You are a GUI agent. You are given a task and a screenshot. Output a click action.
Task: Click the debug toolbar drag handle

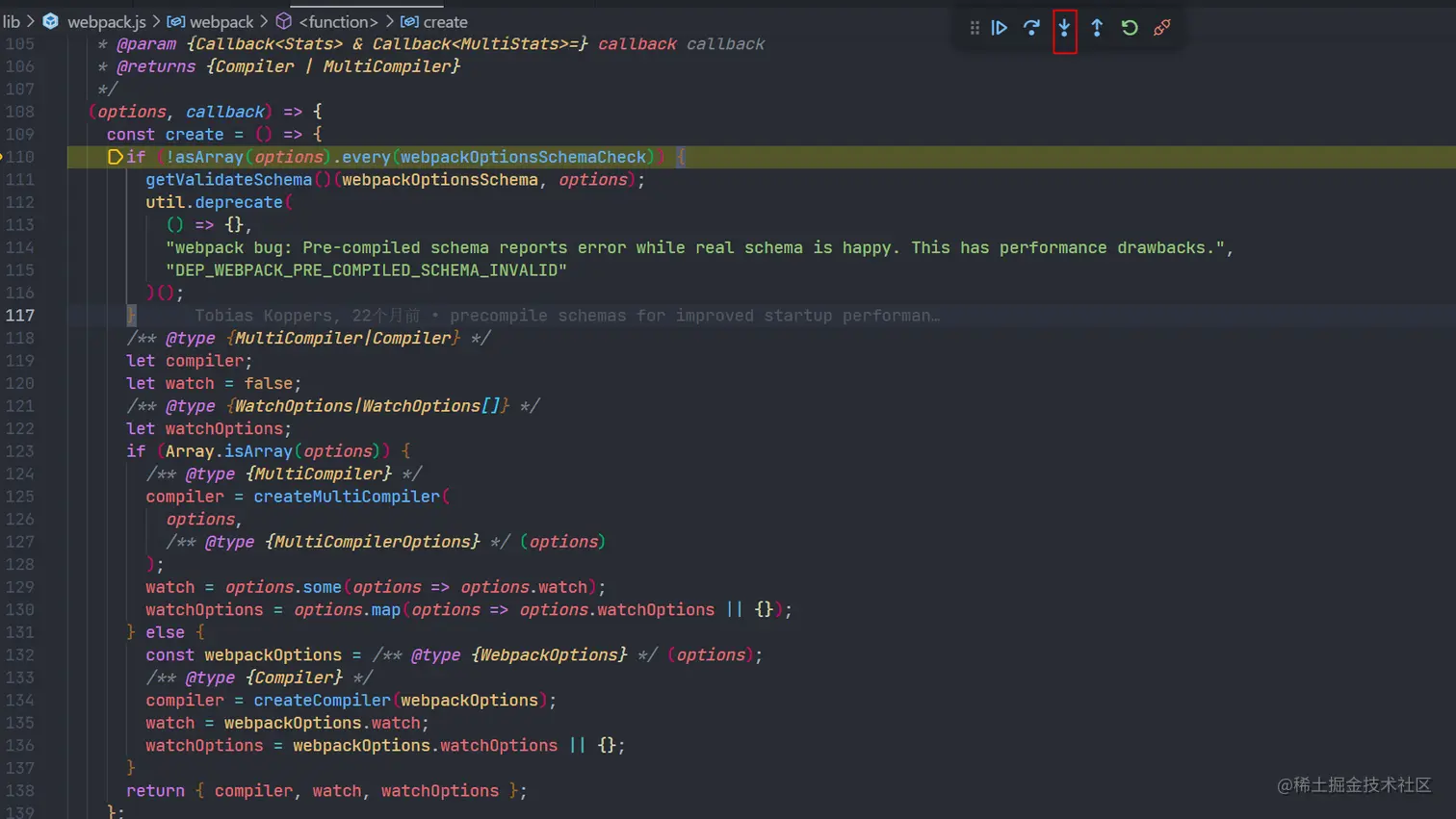coord(975,28)
